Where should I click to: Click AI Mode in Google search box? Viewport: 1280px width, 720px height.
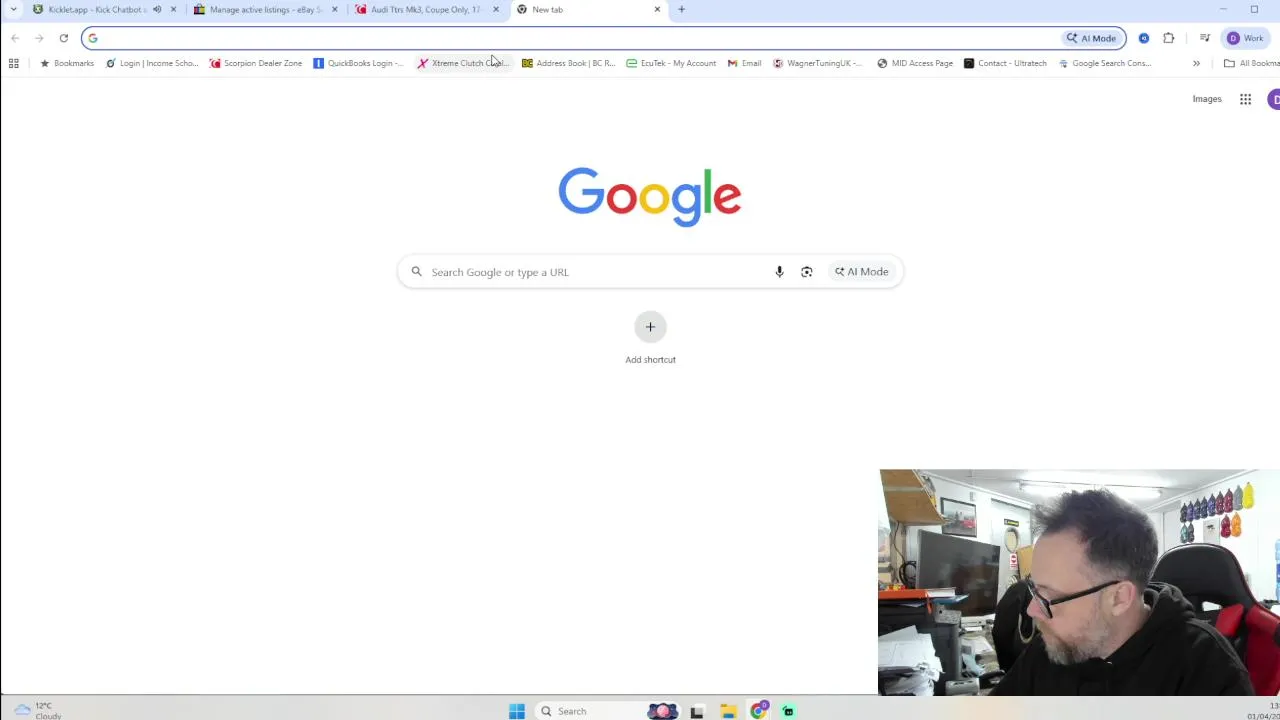pos(862,272)
